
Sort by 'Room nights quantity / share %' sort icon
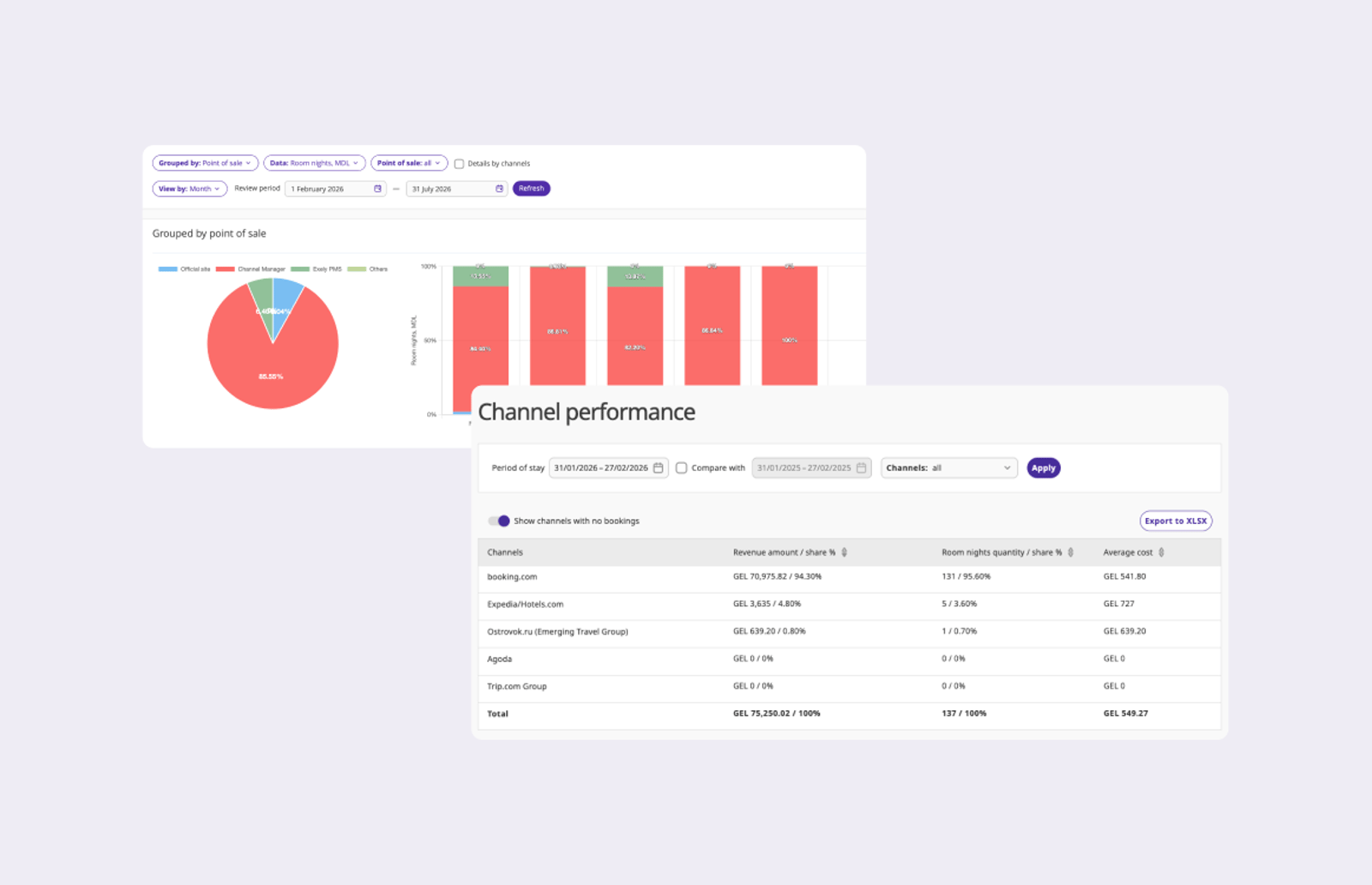coord(1071,552)
